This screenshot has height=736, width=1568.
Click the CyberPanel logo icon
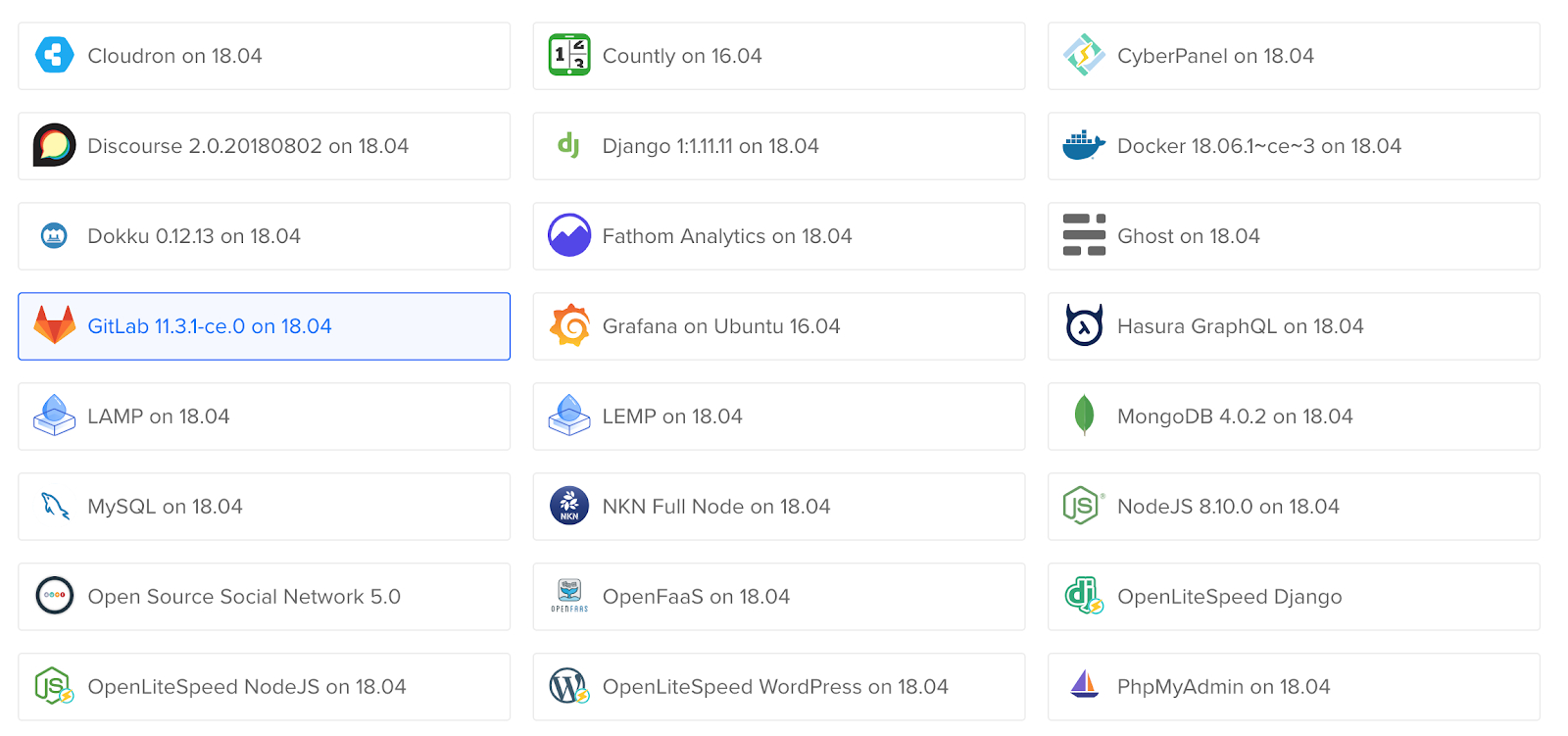(1084, 55)
